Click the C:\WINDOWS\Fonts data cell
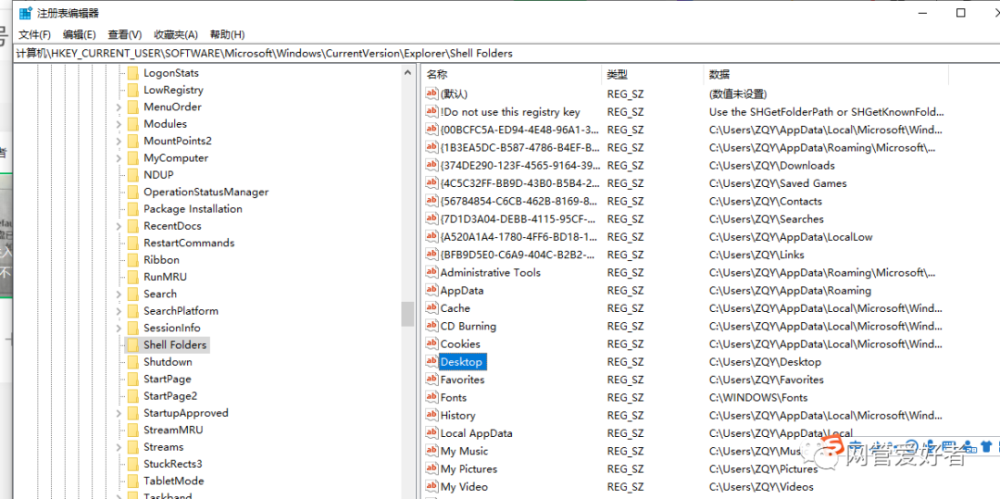1000x499 pixels. tap(758, 398)
